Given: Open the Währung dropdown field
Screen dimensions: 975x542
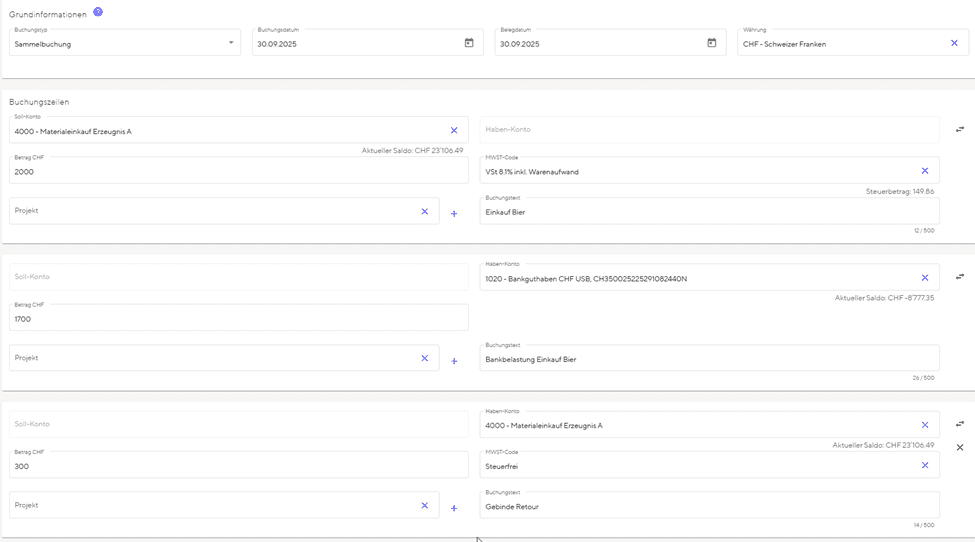Looking at the screenshot, I should click(x=840, y=43).
